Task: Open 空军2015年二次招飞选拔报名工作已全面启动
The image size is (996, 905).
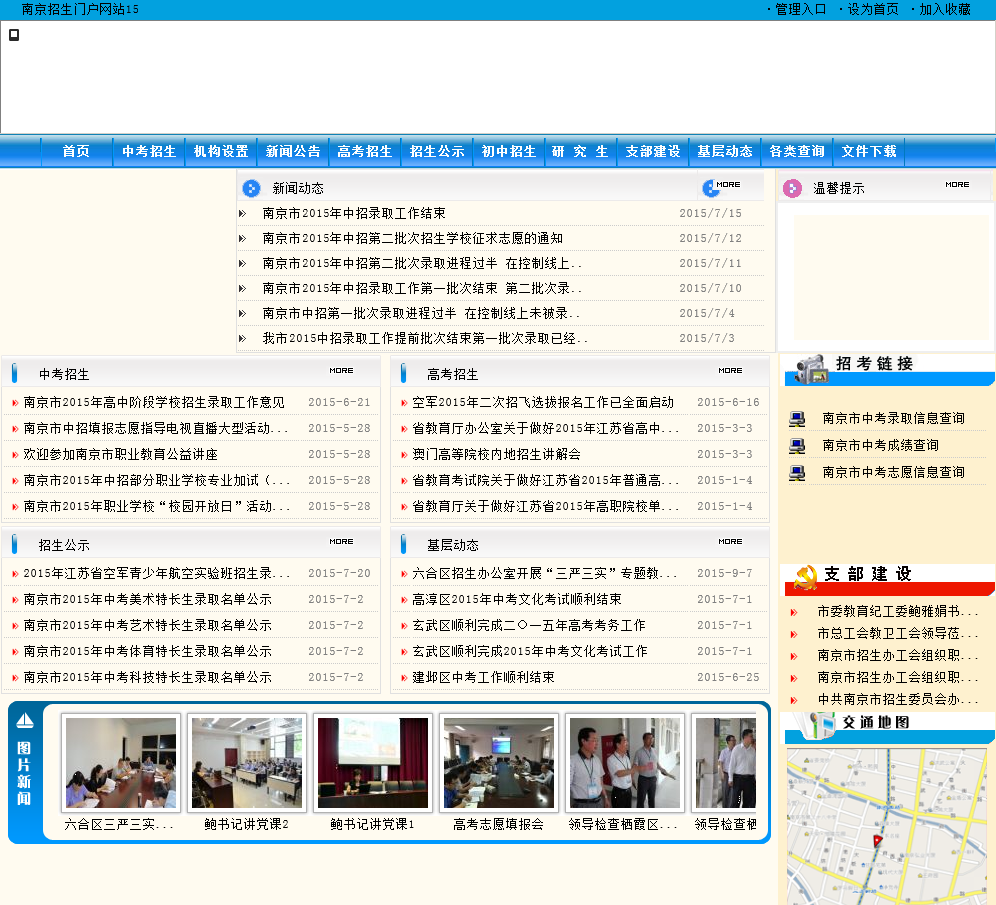Action: [x=543, y=402]
